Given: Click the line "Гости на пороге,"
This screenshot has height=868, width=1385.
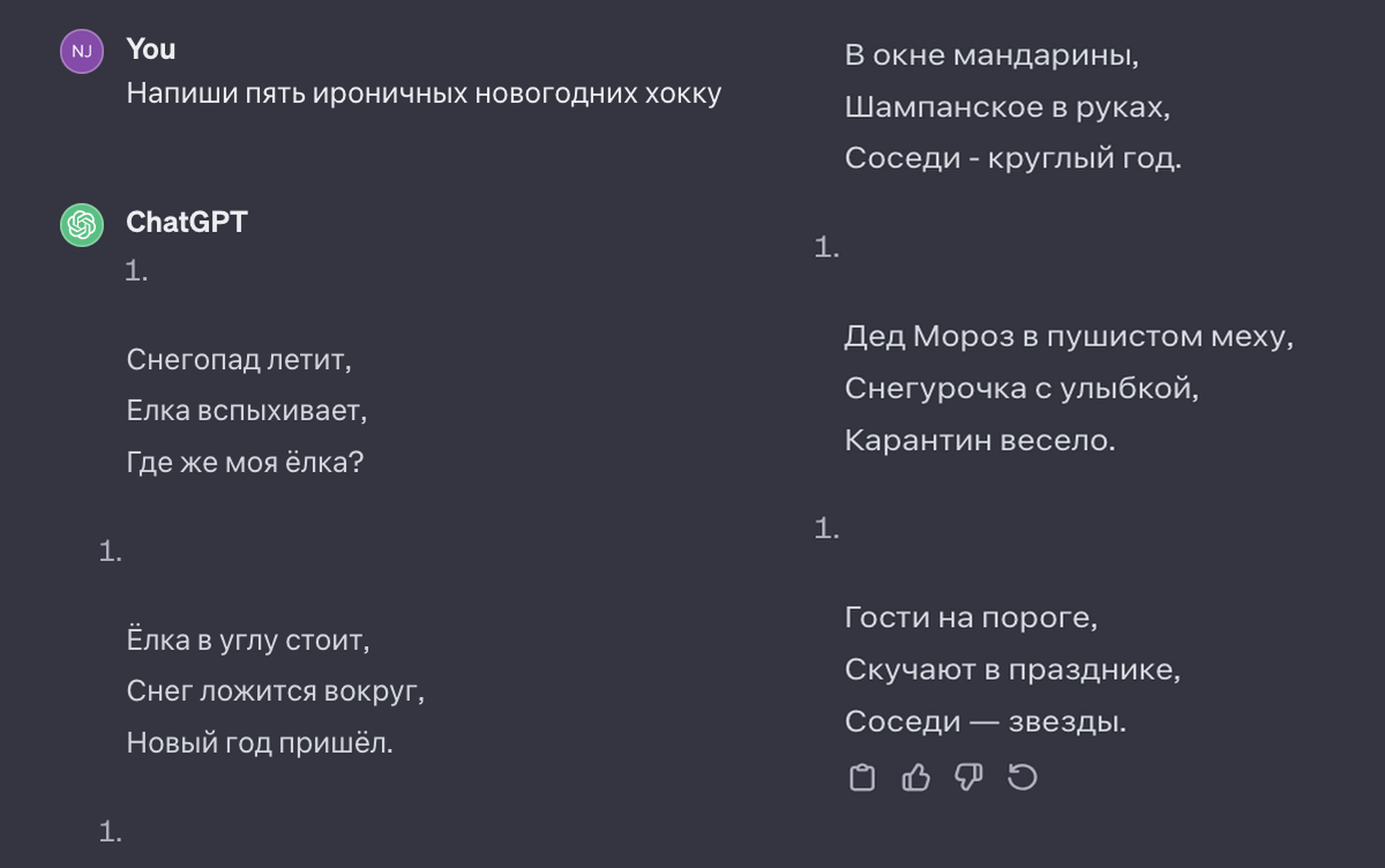Looking at the screenshot, I should [971, 618].
